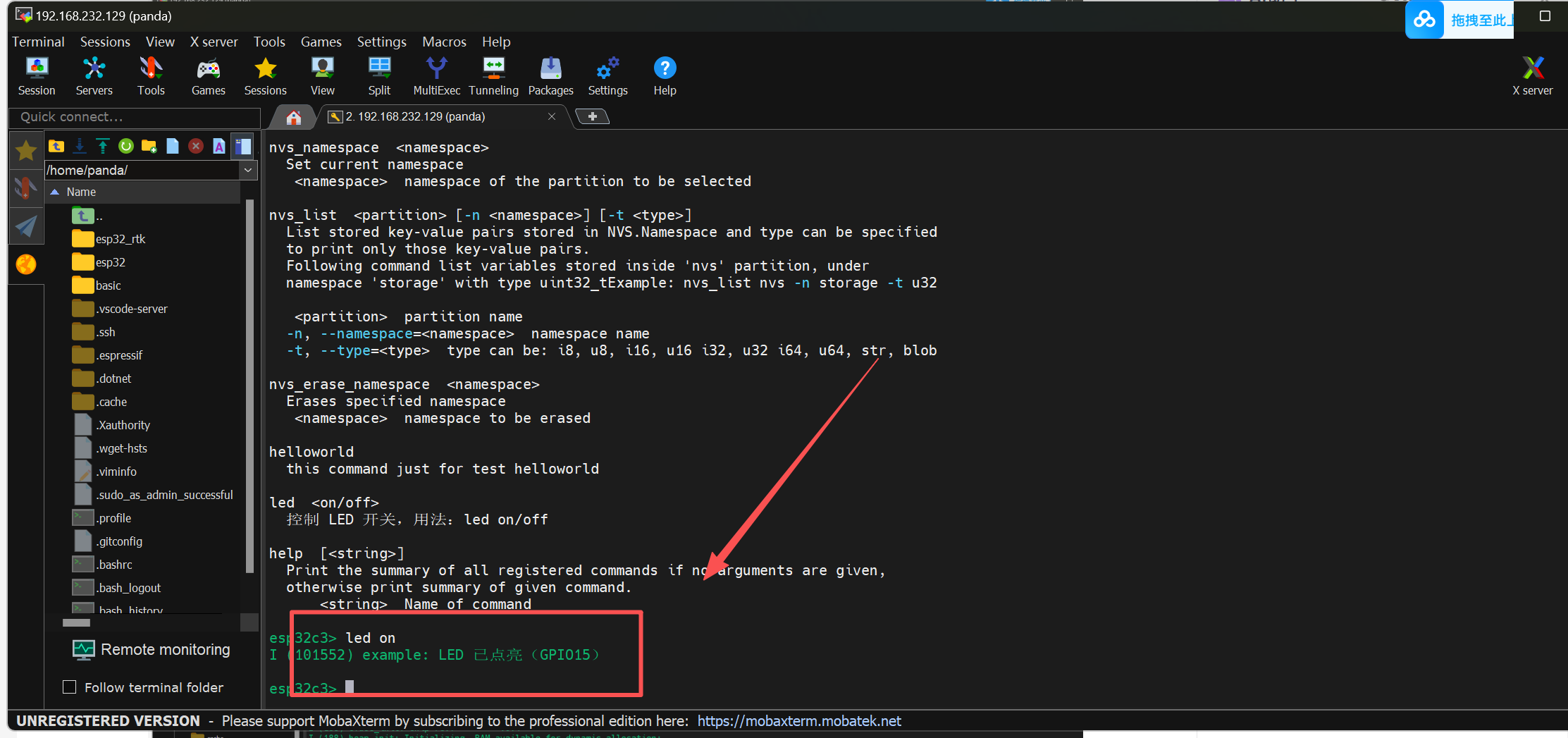Open the View menu in menu bar

coord(160,42)
